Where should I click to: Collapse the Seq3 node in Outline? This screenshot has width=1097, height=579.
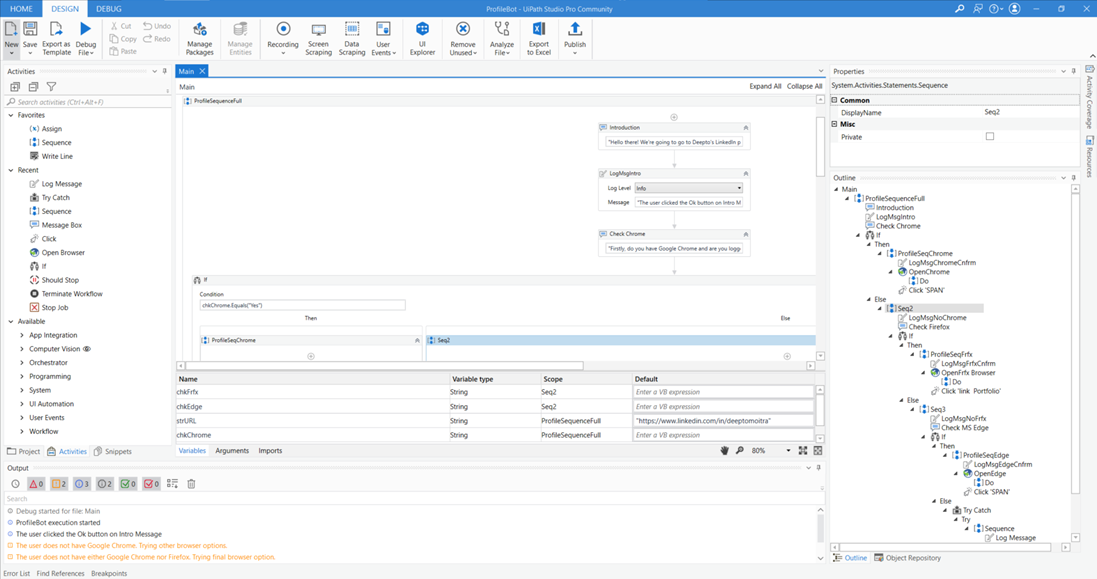pyautogui.click(x=912, y=408)
